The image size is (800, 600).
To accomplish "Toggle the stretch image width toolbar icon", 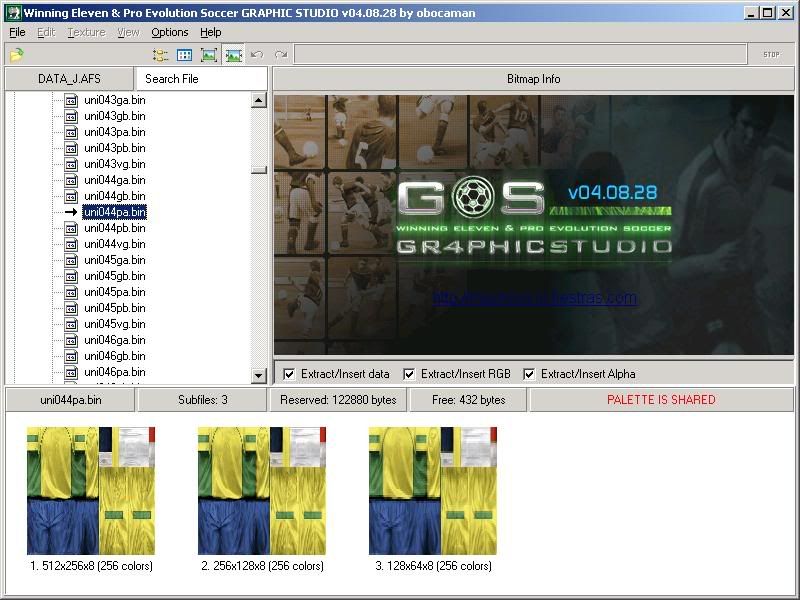I will (233, 55).
